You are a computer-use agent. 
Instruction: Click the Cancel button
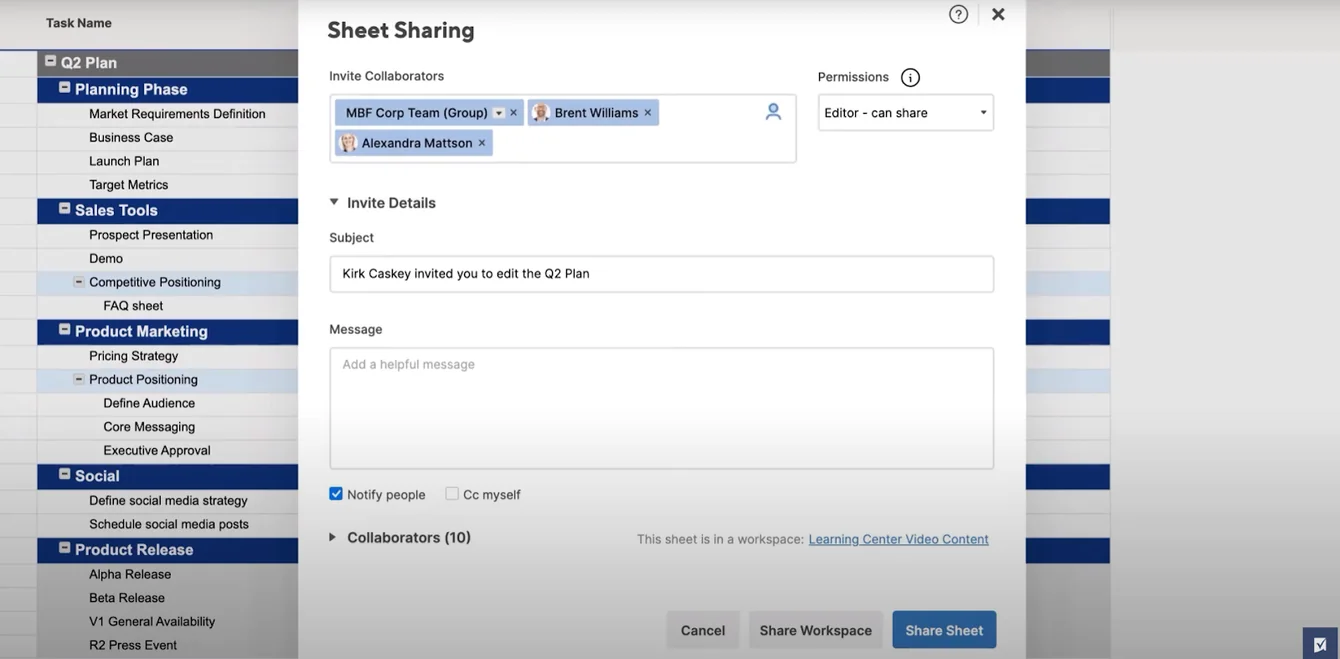[703, 630]
